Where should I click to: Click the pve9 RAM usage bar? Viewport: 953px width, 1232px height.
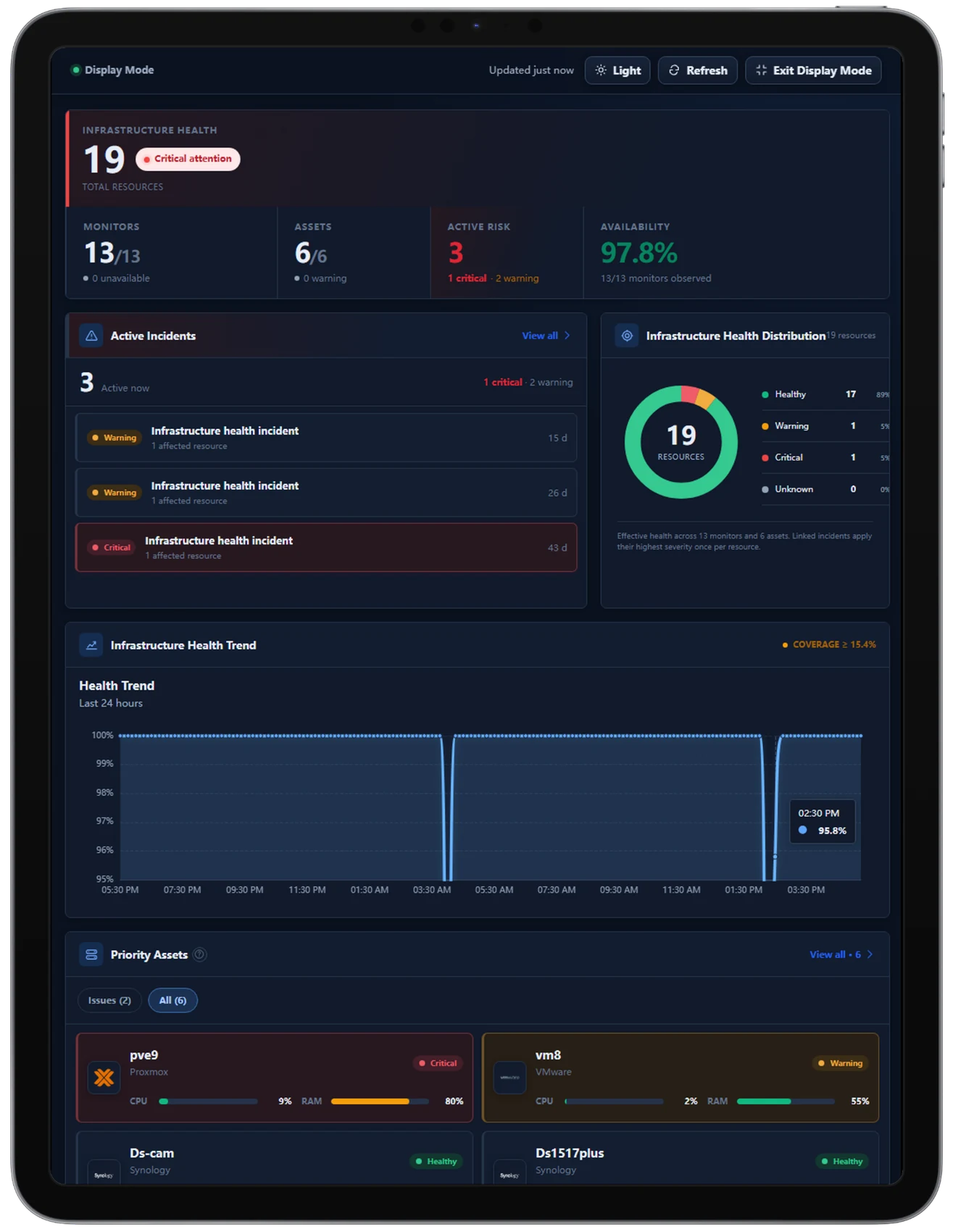coord(380,1101)
